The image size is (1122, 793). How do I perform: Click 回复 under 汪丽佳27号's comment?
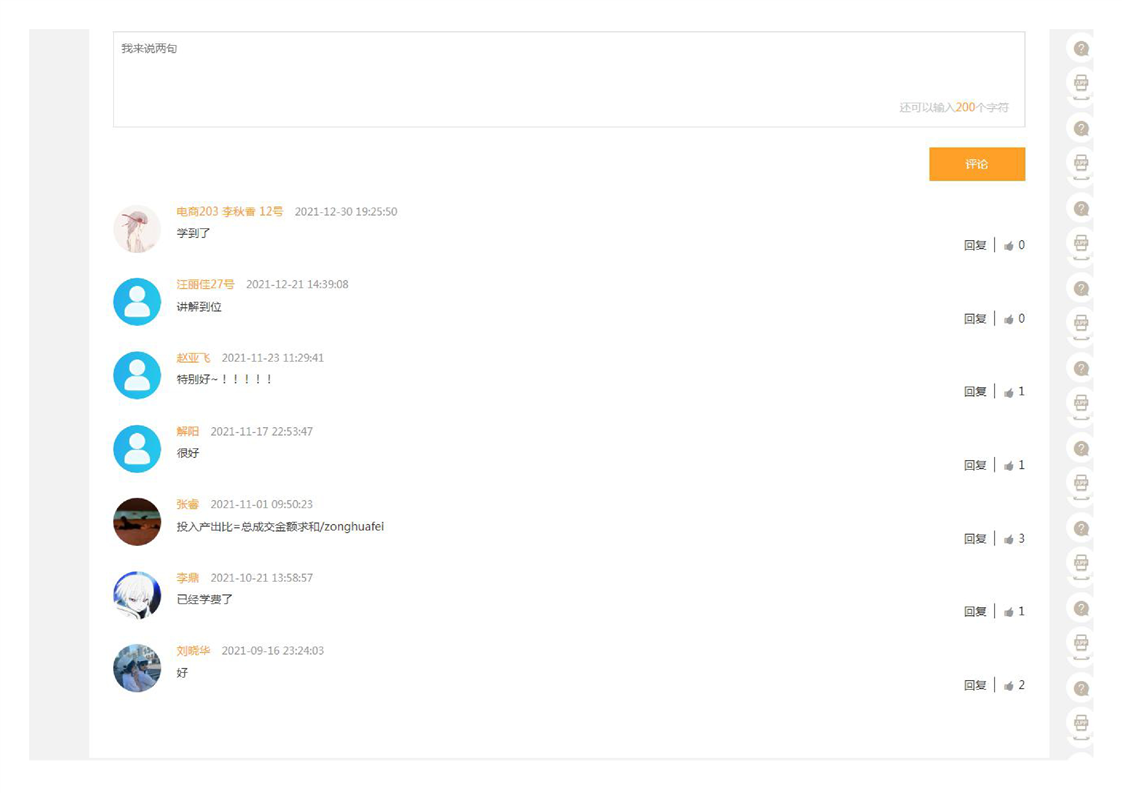click(x=974, y=319)
